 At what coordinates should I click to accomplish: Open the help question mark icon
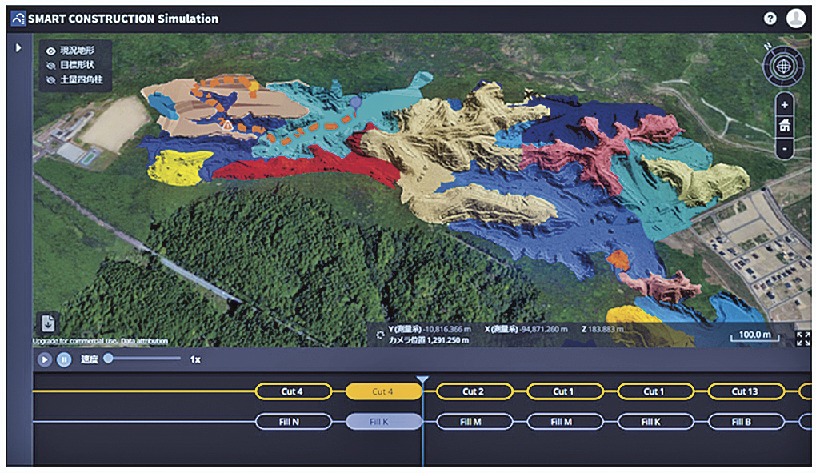tap(770, 19)
